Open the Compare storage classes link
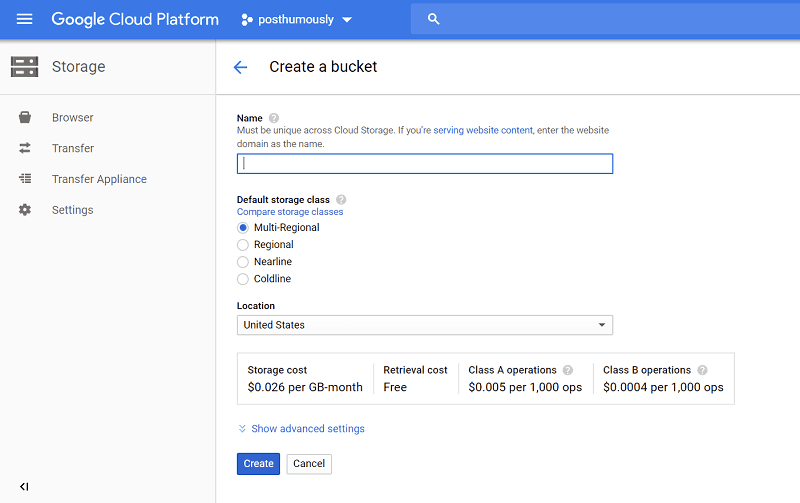Screen dimensions: 800x503 (290, 212)
